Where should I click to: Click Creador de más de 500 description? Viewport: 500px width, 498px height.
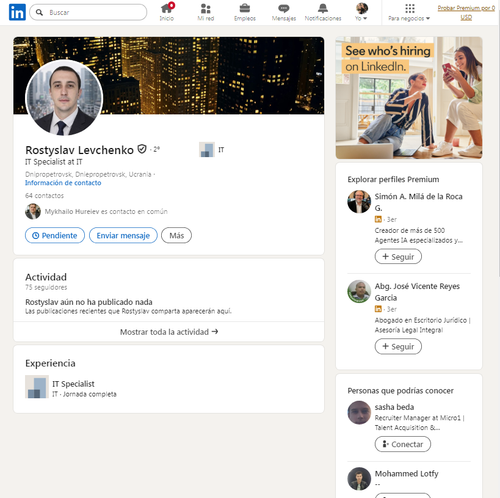pos(419,235)
